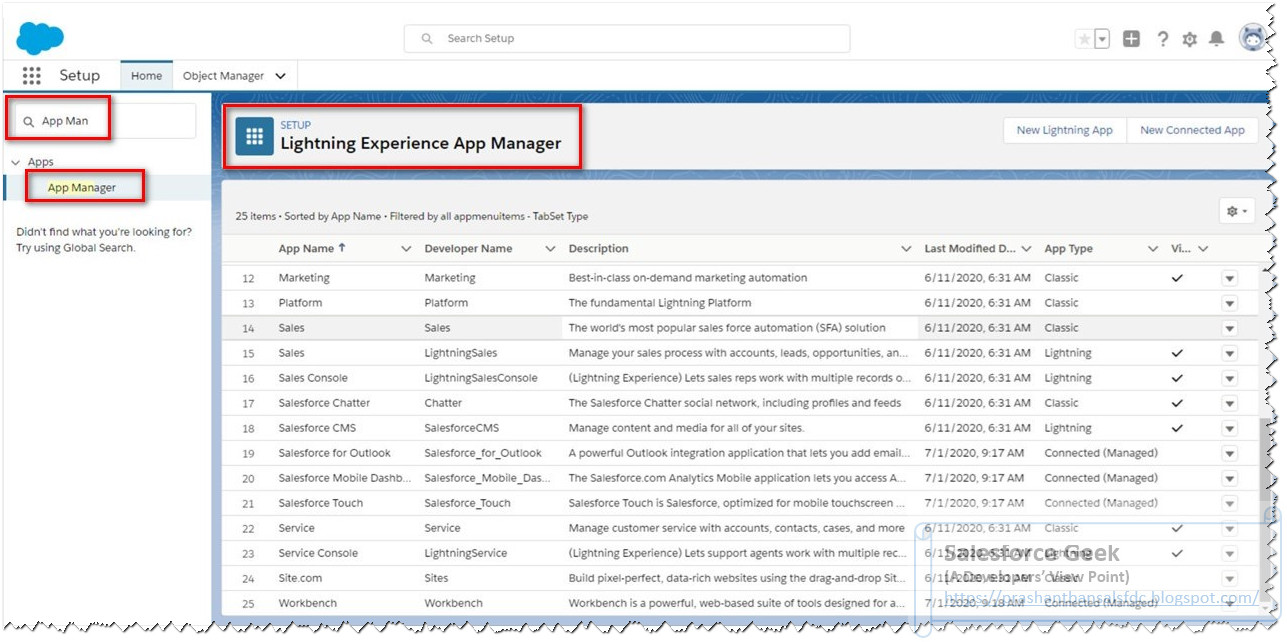Open row actions for Salesforce CMS
This screenshot has width=1287, height=642.
pos(1229,428)
